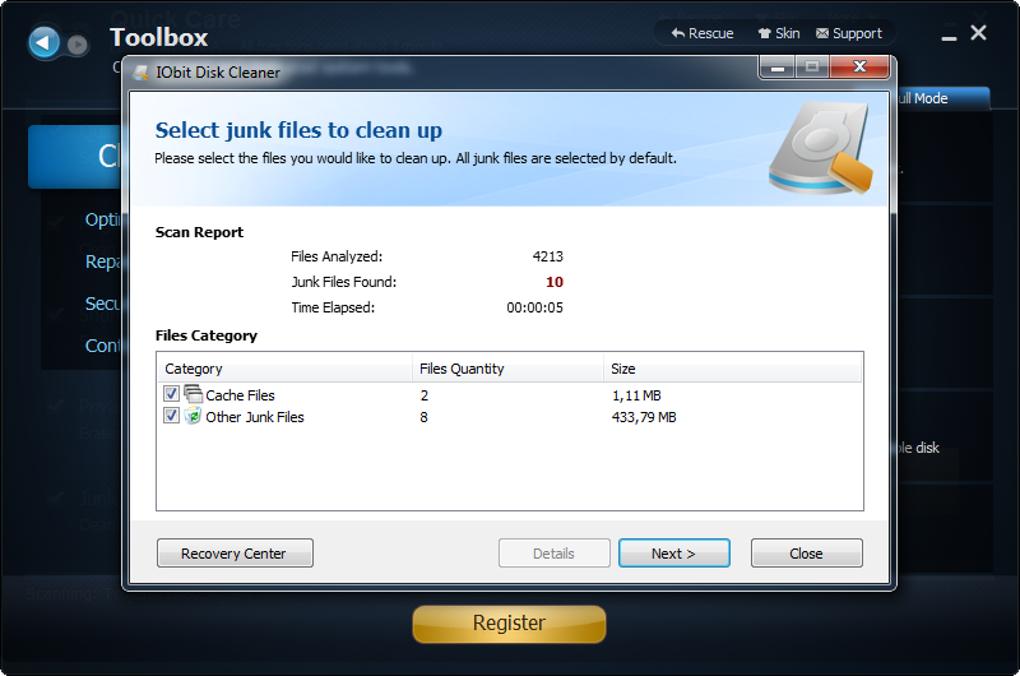1020x676 pixels.
Task: Open Support in the Toolbox window
Action: [849, 33]
